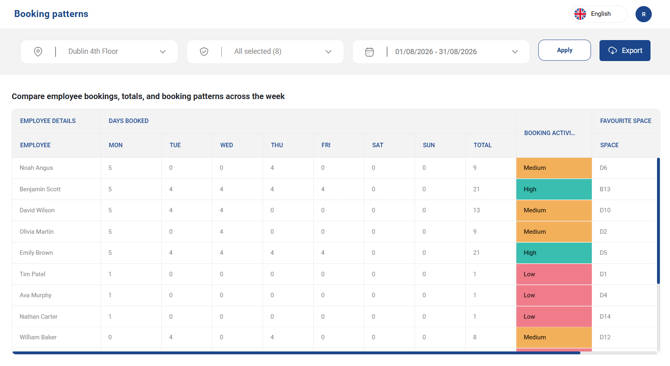Sort by SAT column header

coord(377,145)
